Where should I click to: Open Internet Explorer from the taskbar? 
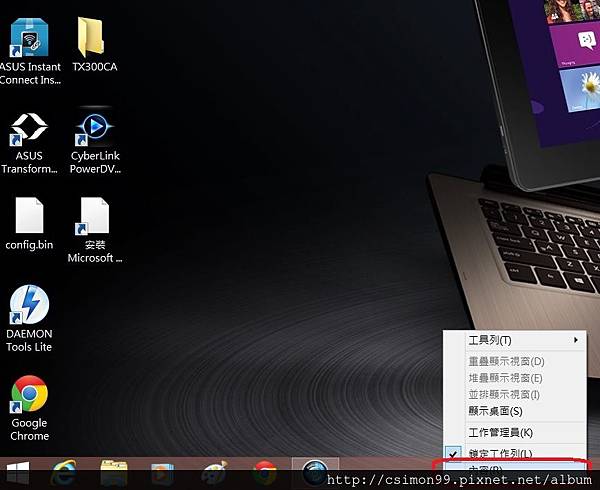(64, 474)
